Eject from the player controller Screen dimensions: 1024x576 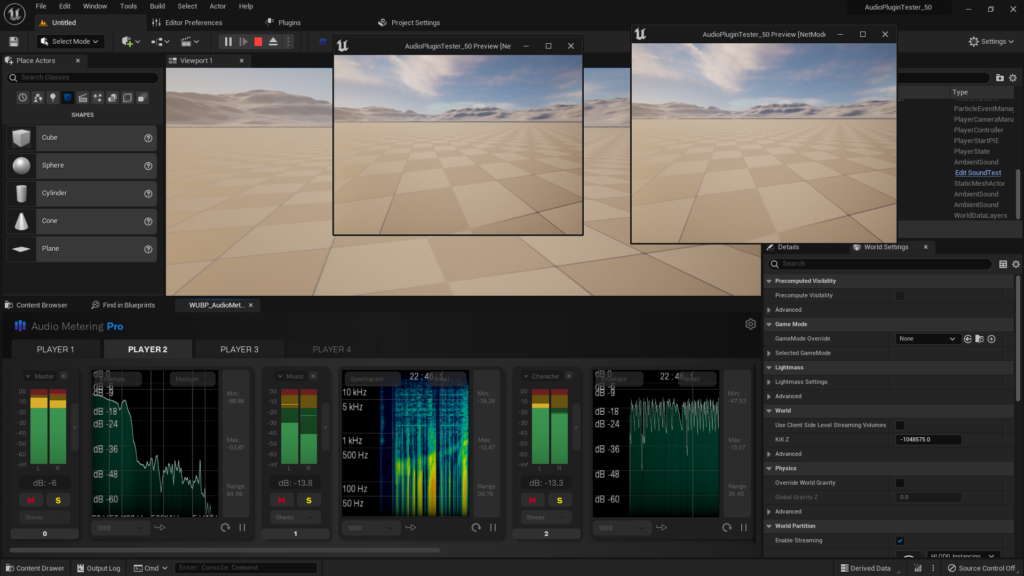click(273, 42)
